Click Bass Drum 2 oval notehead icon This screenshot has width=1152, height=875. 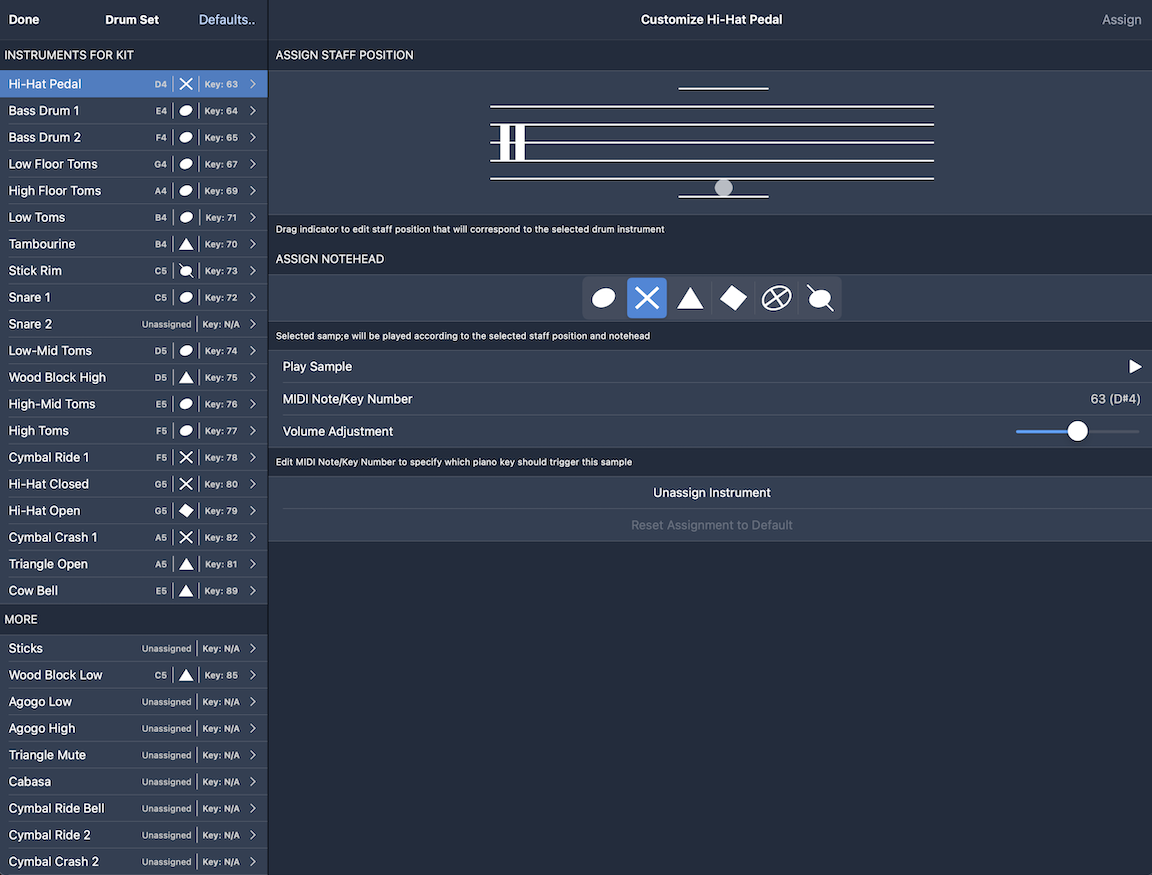(x=186, y=137)
